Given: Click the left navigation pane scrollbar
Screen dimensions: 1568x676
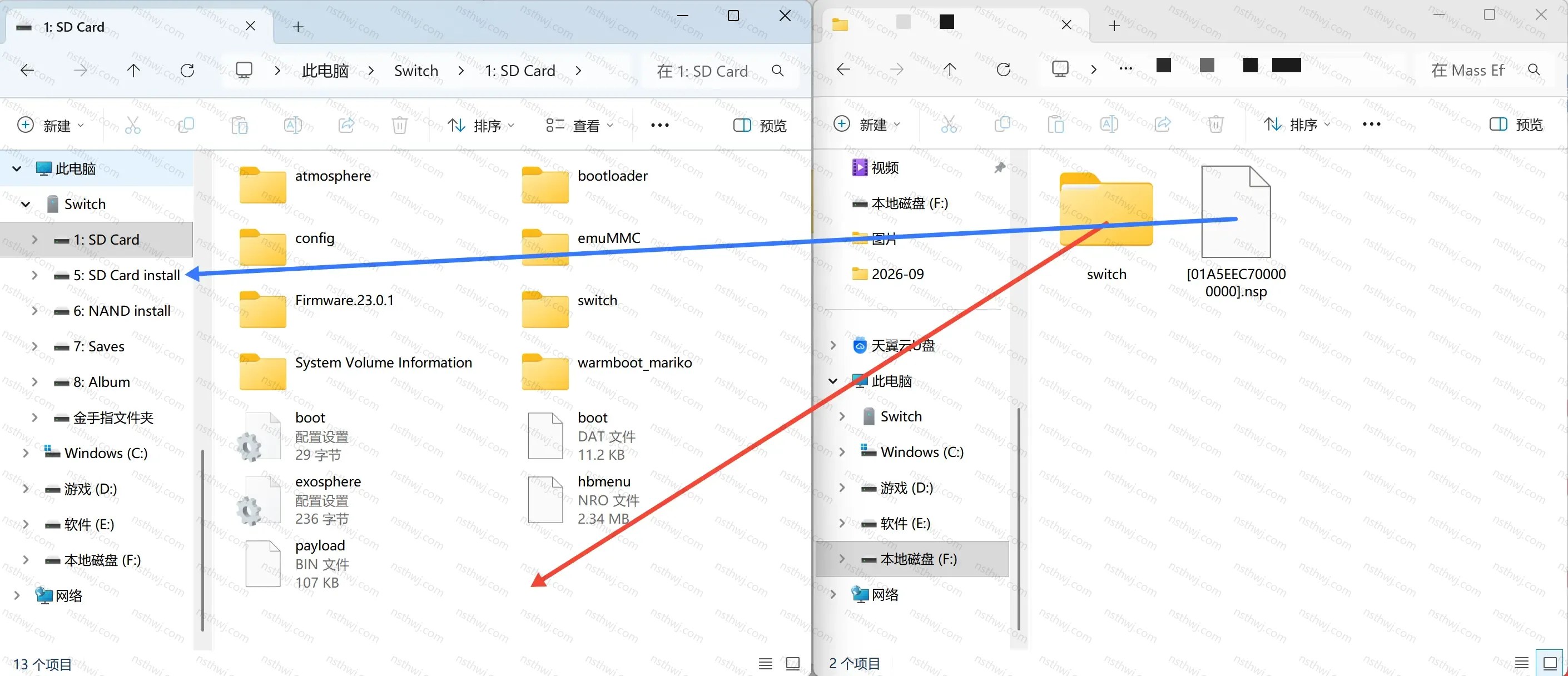Looking at the screenshot, I should tap(202, 540).
